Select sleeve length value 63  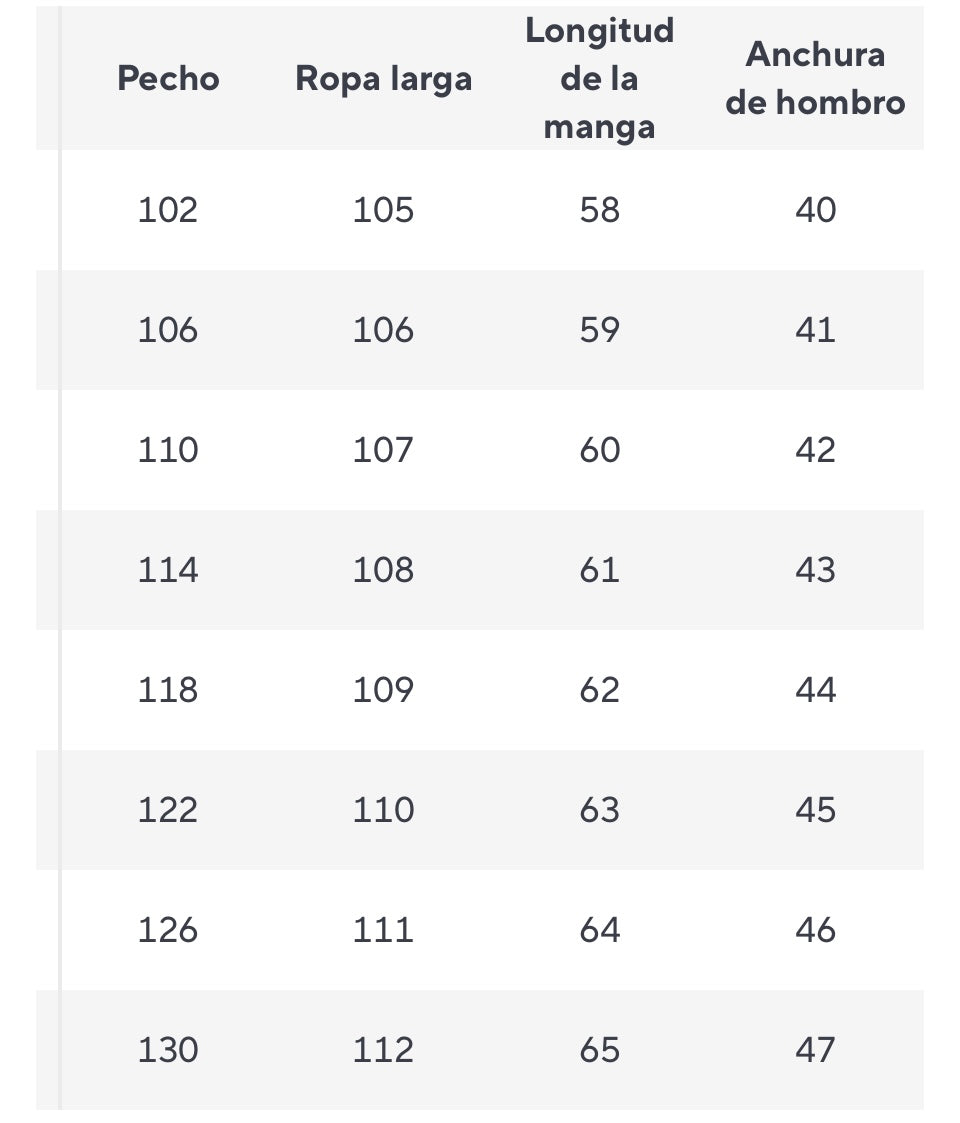pos(600,810)
